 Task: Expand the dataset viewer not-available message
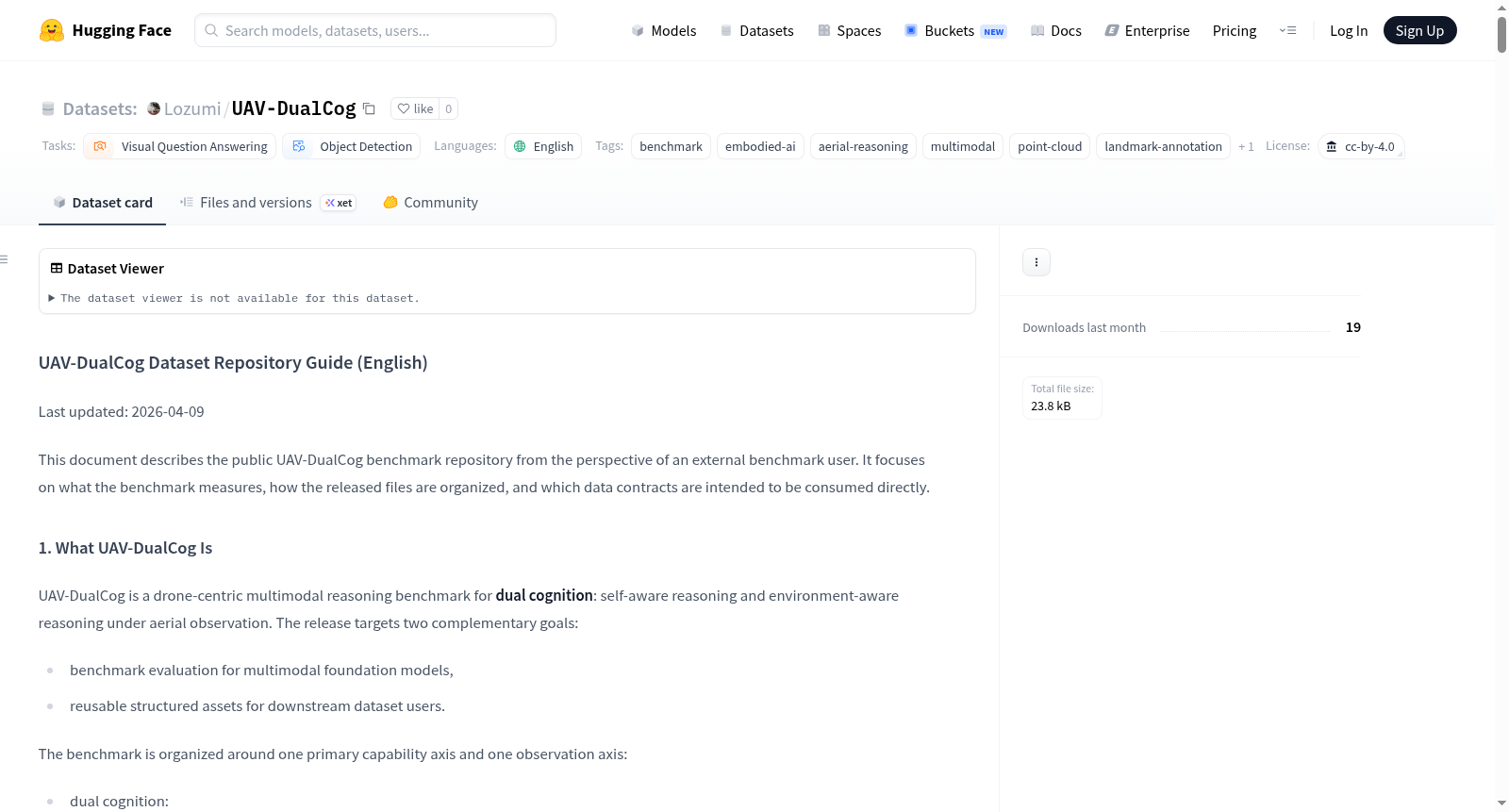234,298
